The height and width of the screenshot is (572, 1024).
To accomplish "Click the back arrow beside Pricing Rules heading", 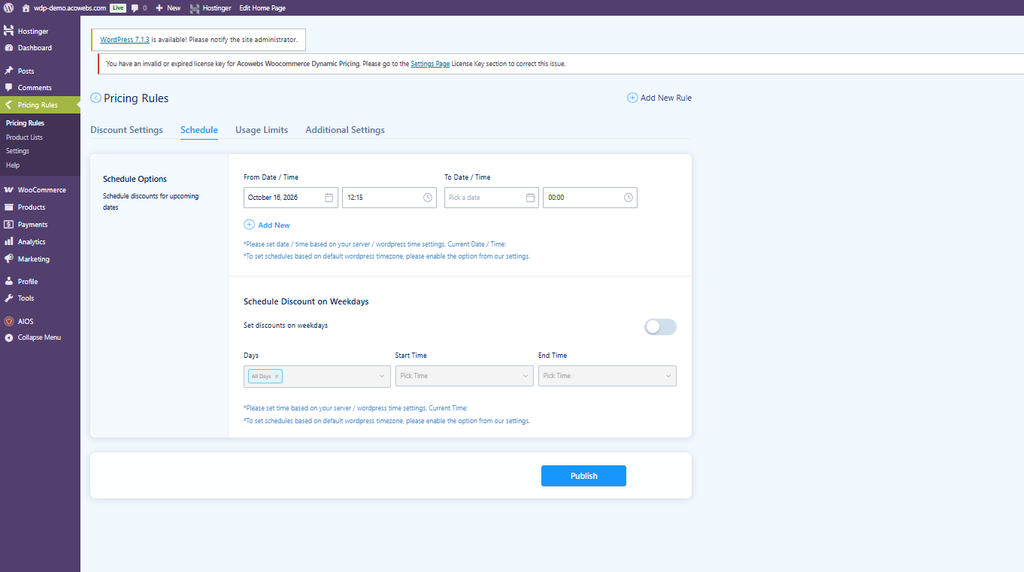I will pos(95,98).
